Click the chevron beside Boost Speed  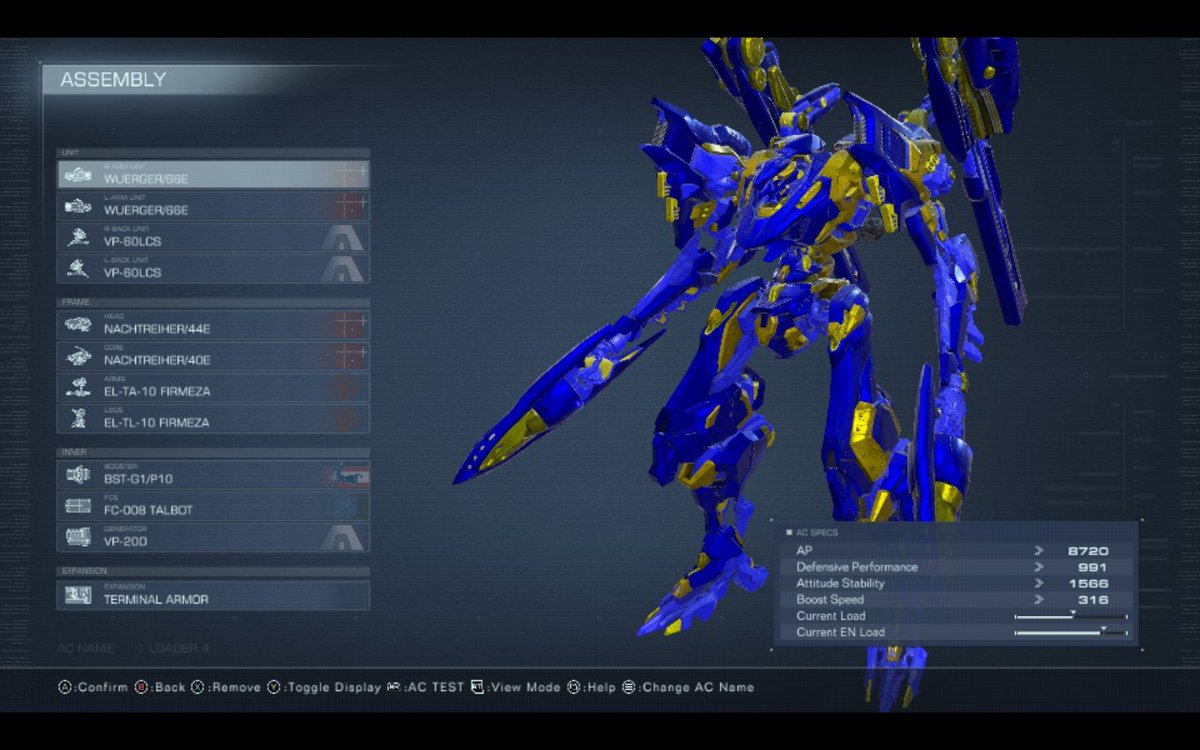point(1039,599)
